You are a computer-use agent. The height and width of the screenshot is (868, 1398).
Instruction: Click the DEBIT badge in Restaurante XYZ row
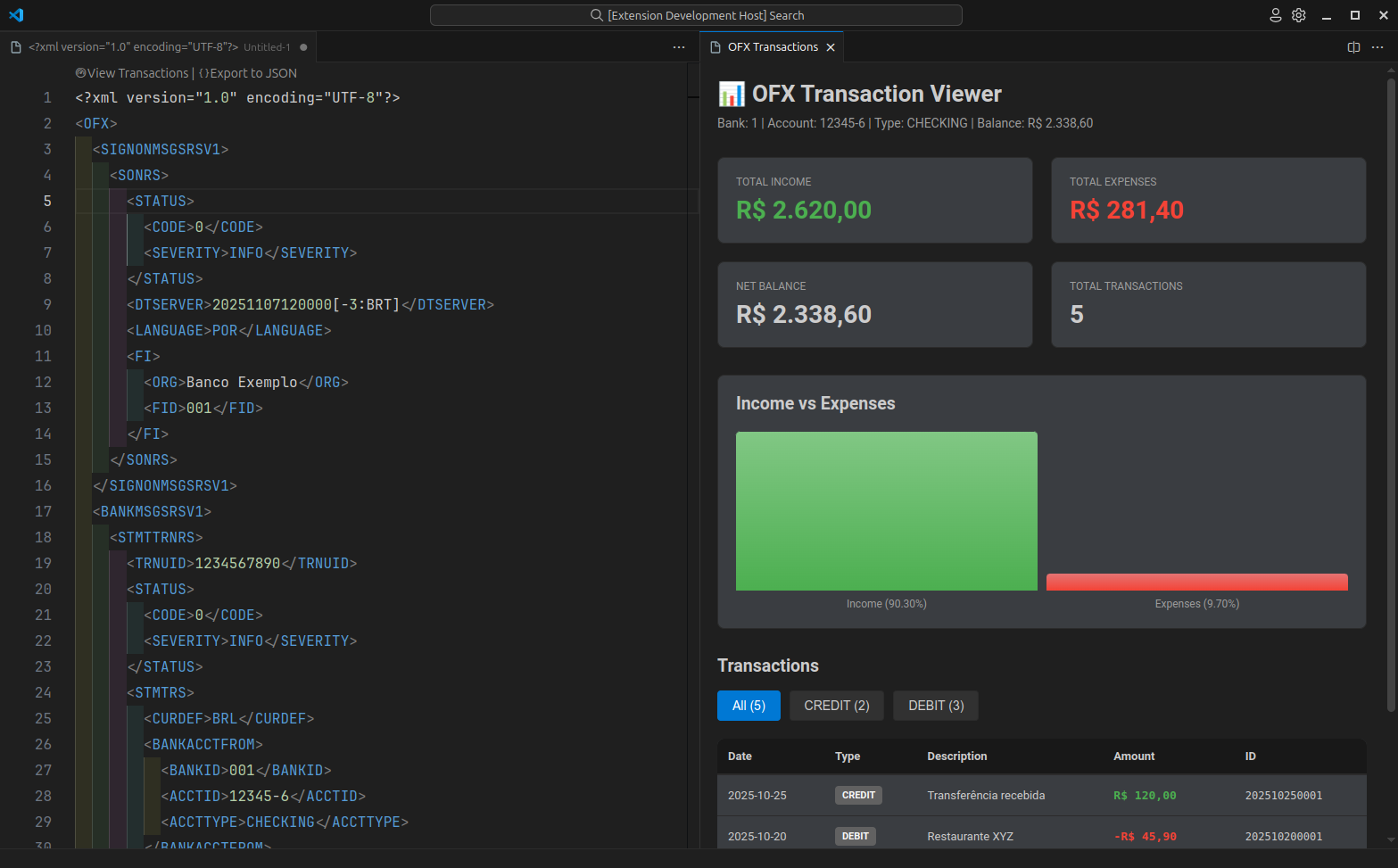click(856, 836)
